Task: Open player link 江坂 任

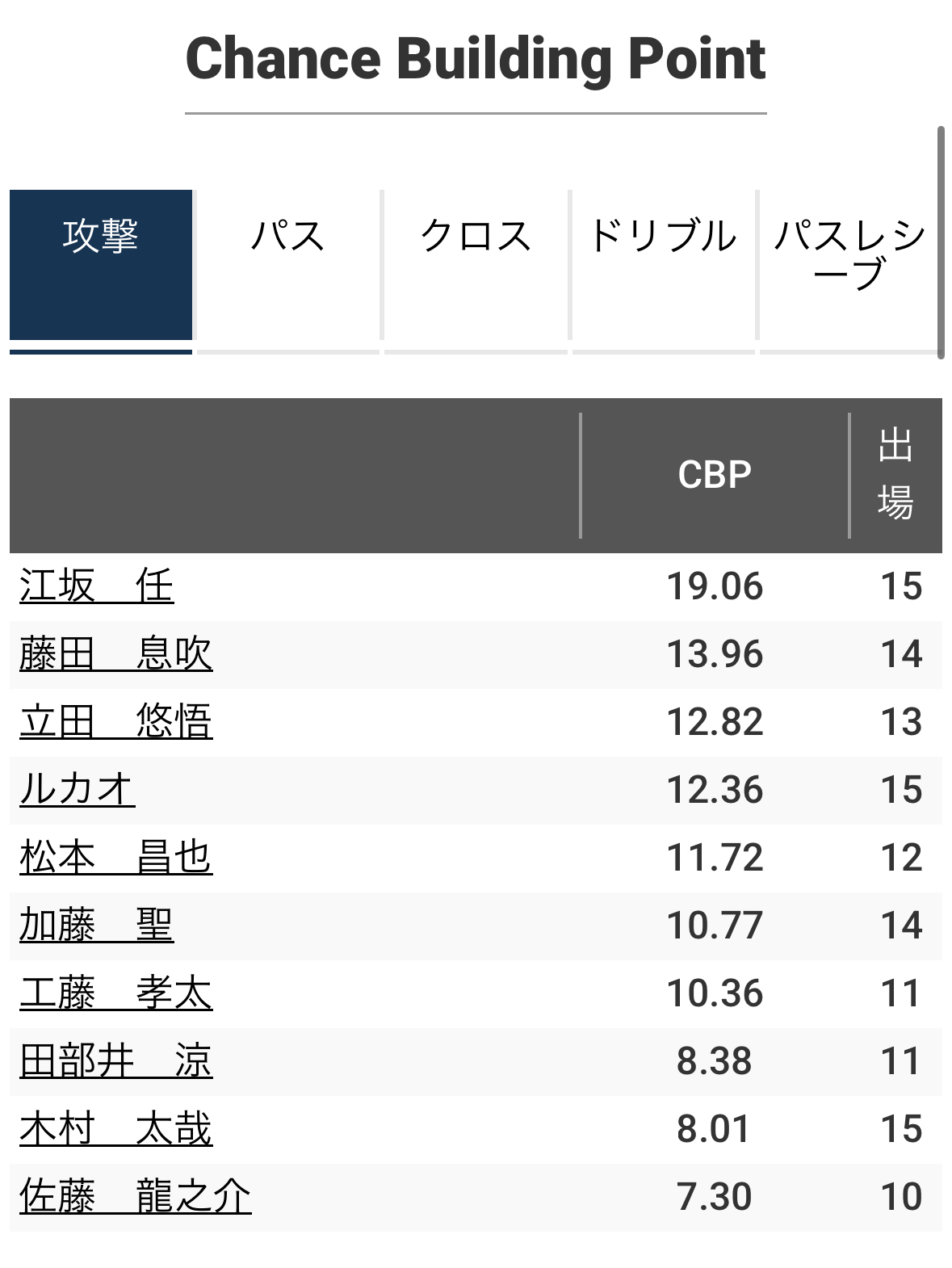Action: (97, 586)
